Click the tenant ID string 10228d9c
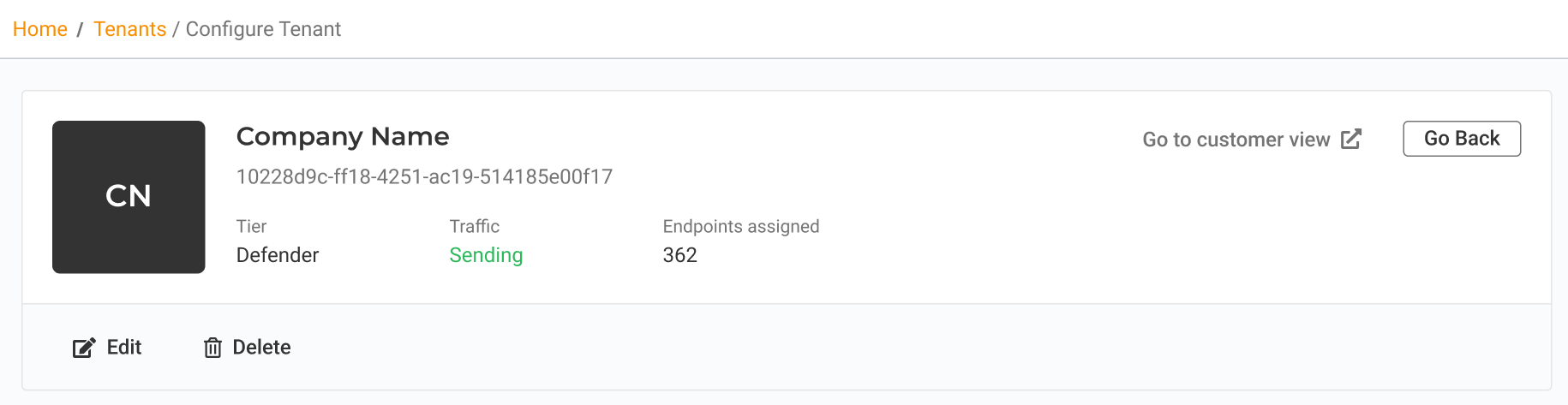 click(424, 177)
